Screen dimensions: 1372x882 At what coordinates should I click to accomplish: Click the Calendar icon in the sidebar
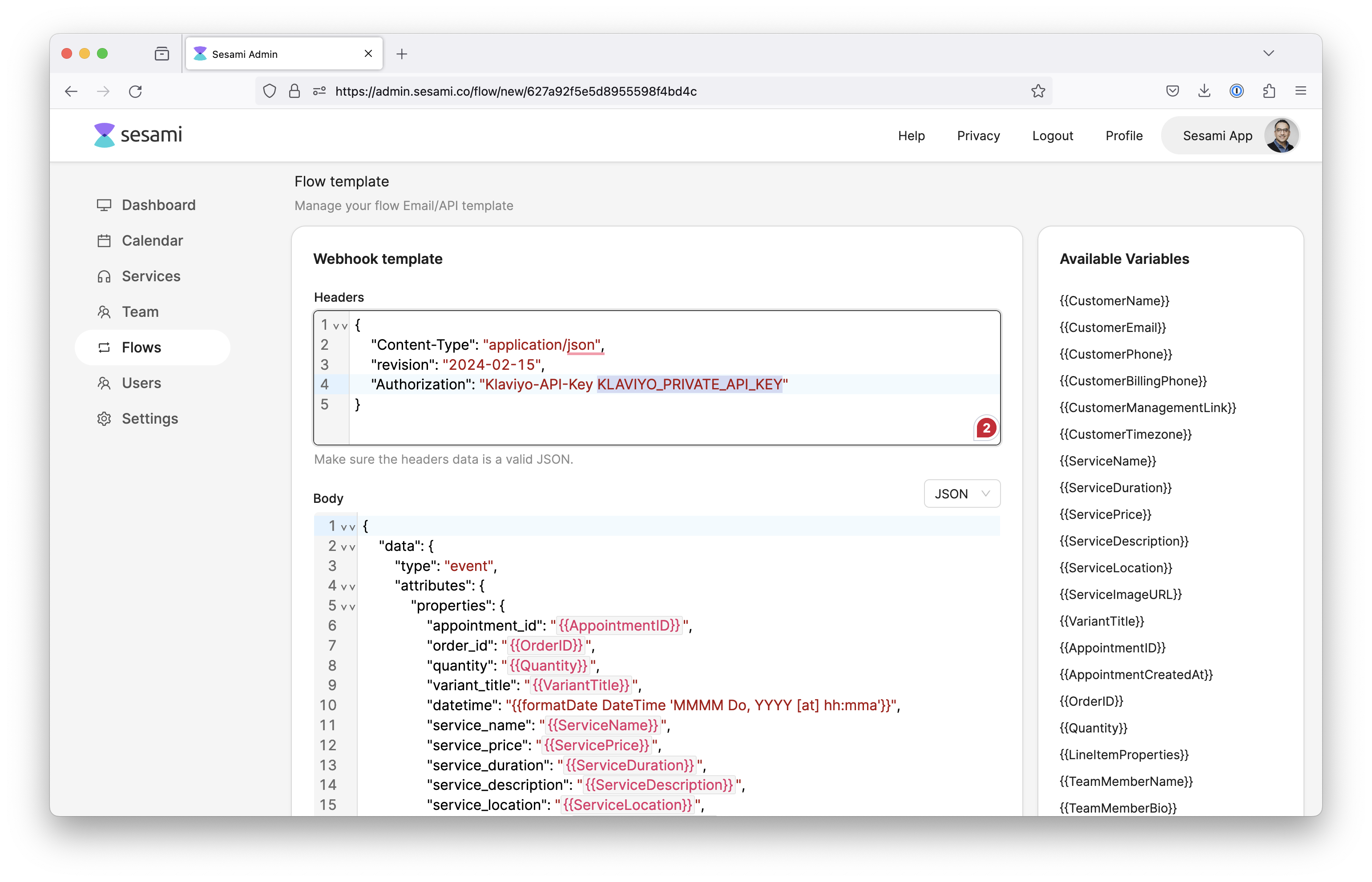pyautogui.click(x=104, y=241)
